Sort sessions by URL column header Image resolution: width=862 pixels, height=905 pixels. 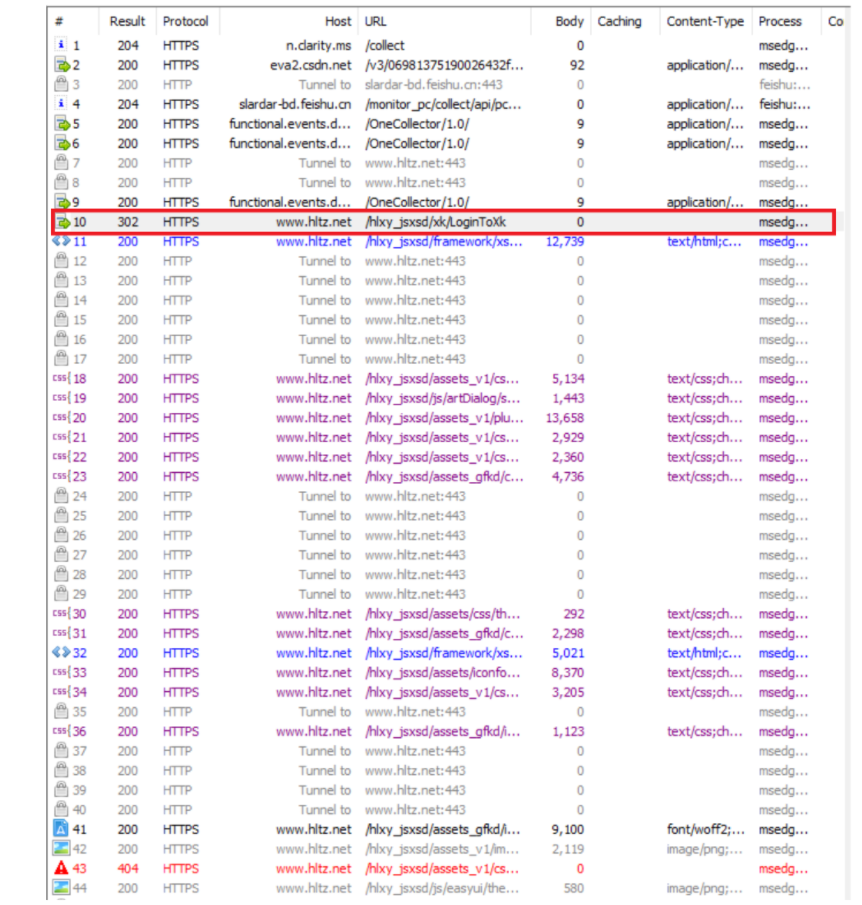(375, 21)
